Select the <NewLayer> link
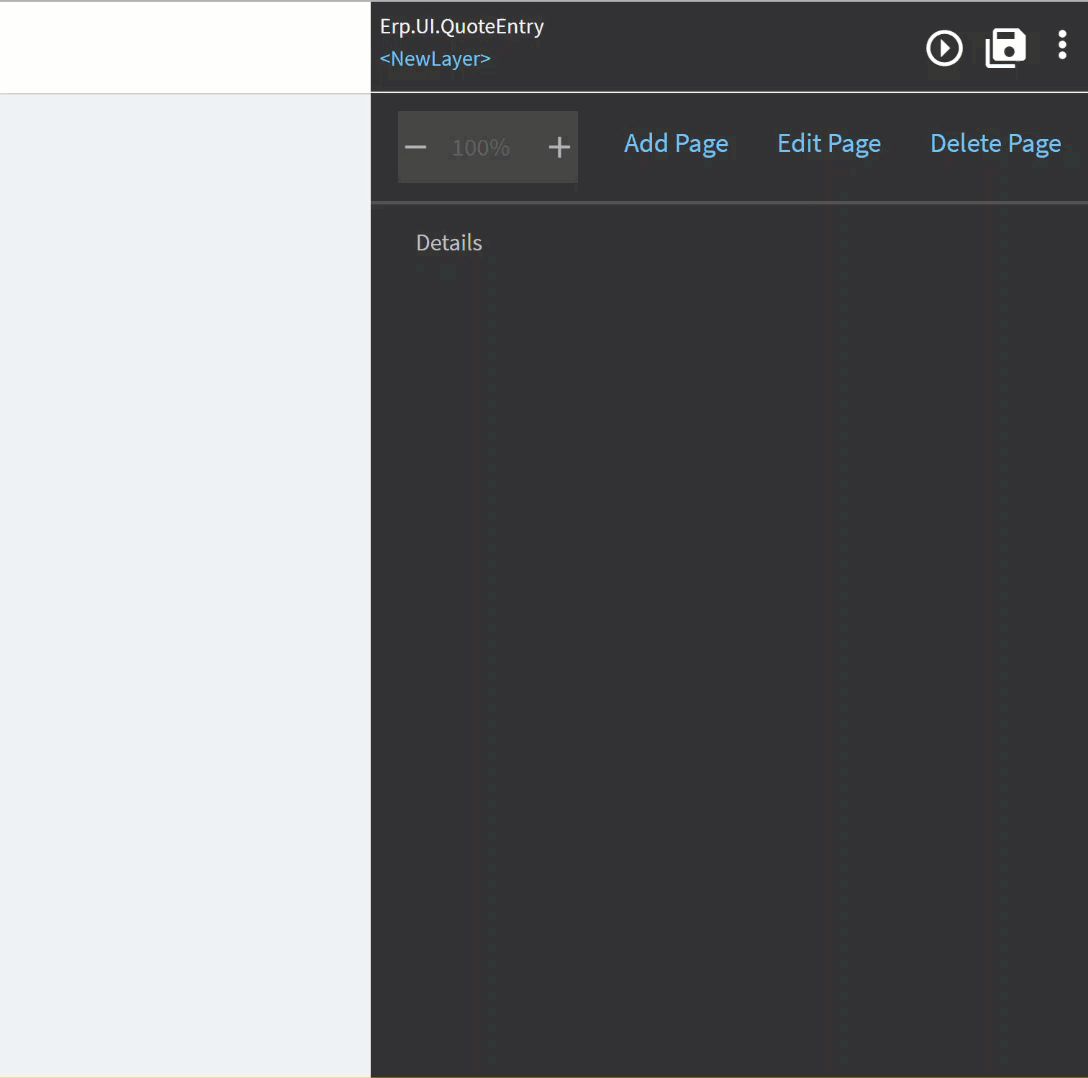The width and height of the screenshot is (1088, 1078). [435, 58]
